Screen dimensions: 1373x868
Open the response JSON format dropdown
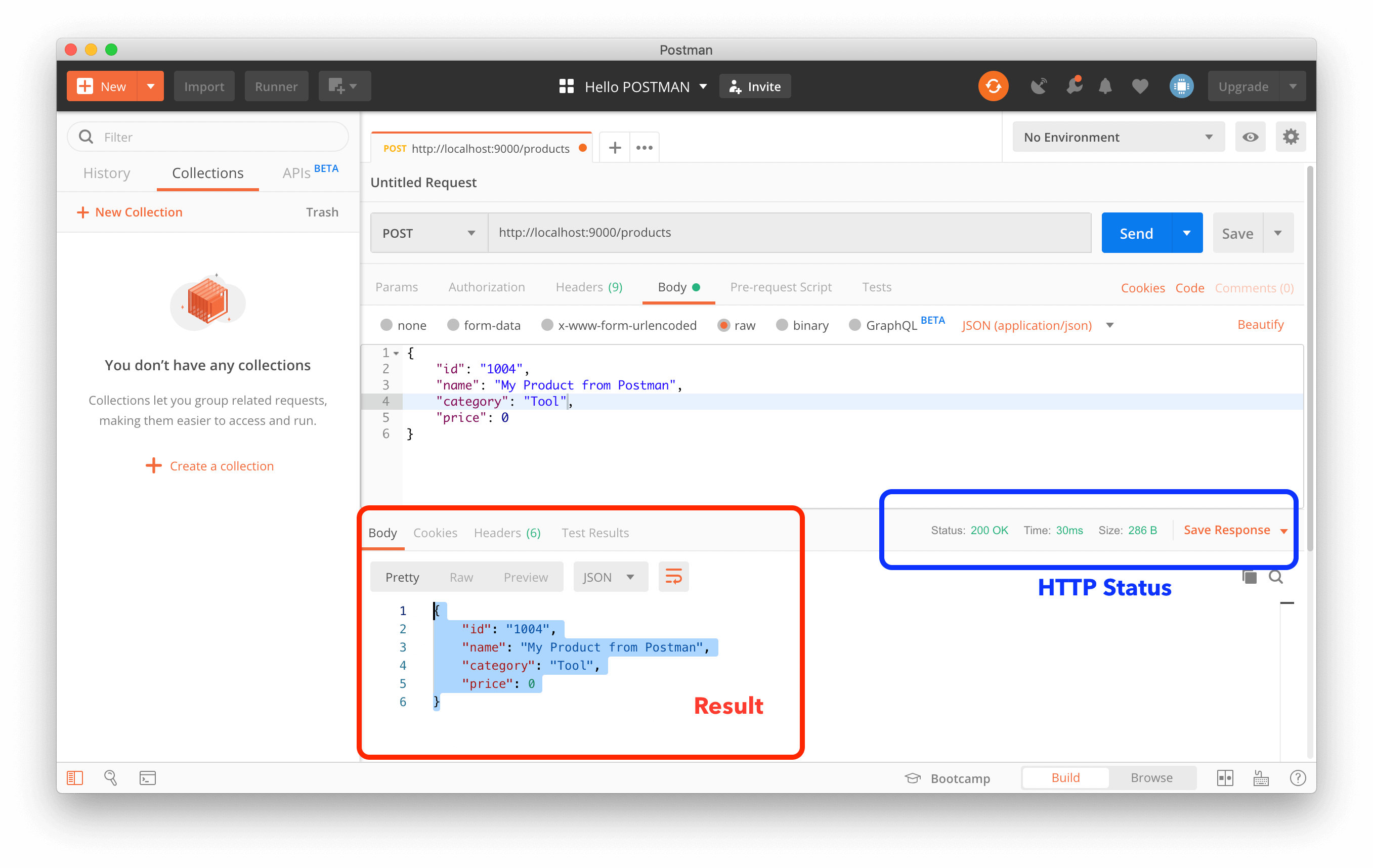pos(610,577)
